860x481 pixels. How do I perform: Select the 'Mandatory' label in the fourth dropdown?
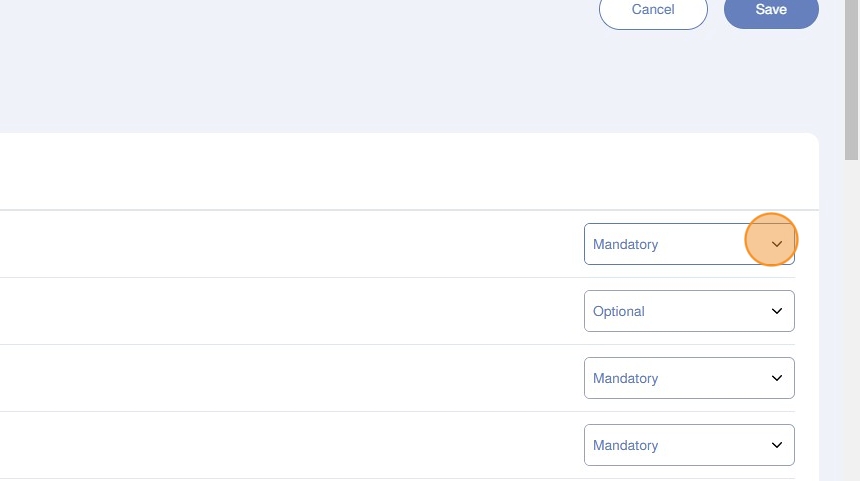click(x=626, y=445)
